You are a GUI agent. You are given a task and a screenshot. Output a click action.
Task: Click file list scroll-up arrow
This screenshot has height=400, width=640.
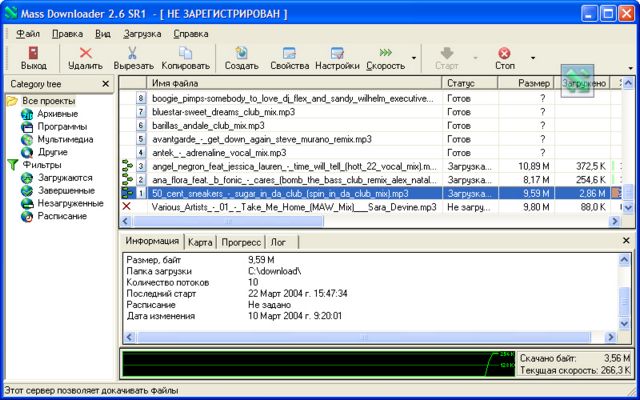(629, 83)
